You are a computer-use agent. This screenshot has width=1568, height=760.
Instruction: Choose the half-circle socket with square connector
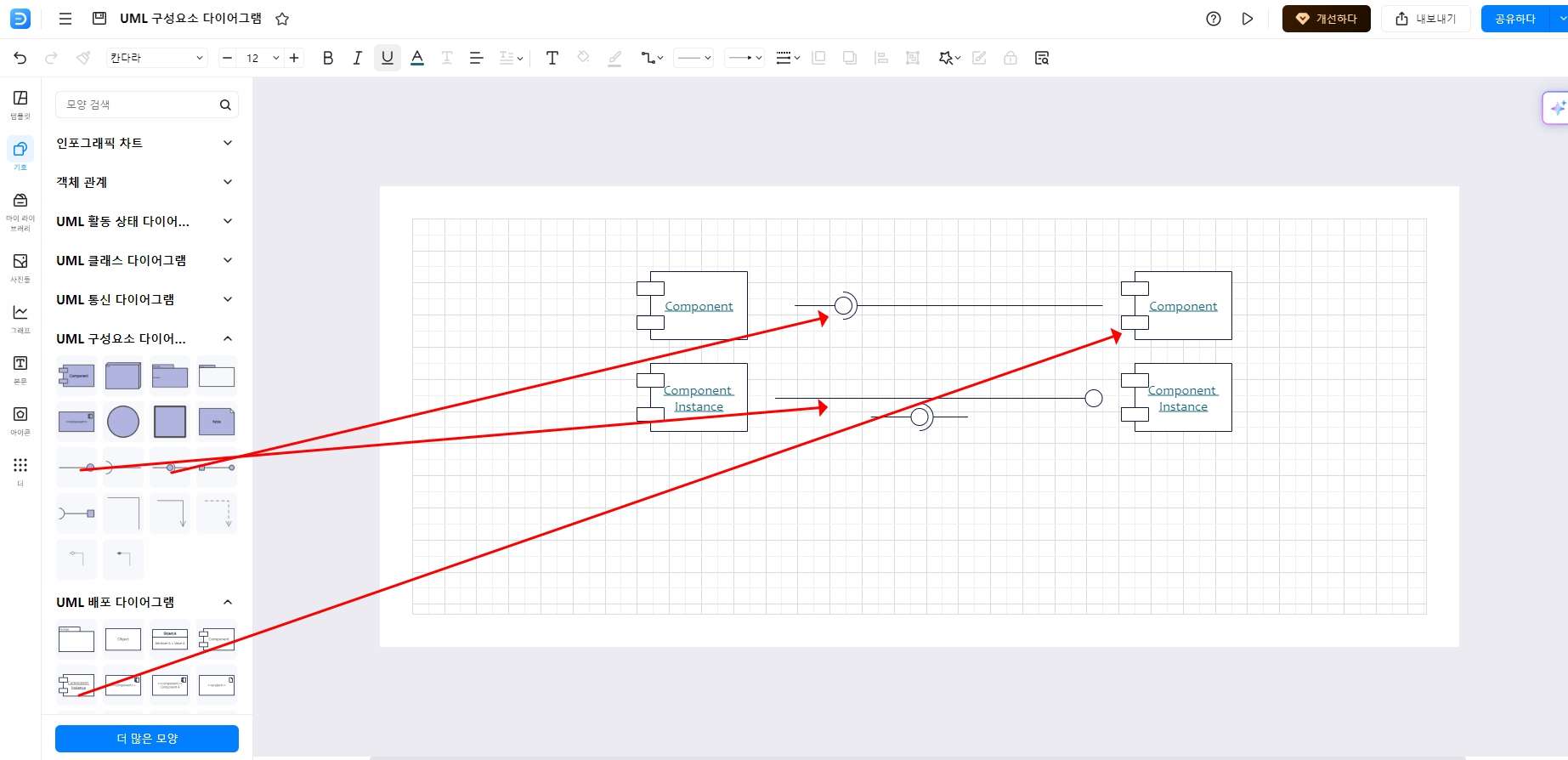[x=76, y=513]
